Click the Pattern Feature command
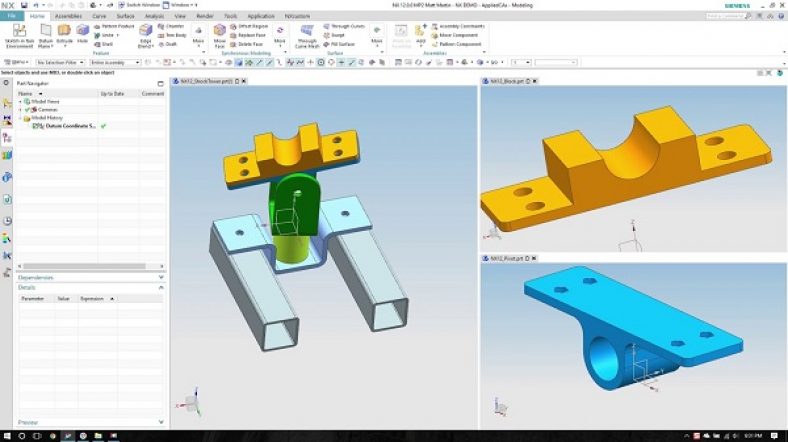This screenshot has height=442, width=788. pos(114,26)
